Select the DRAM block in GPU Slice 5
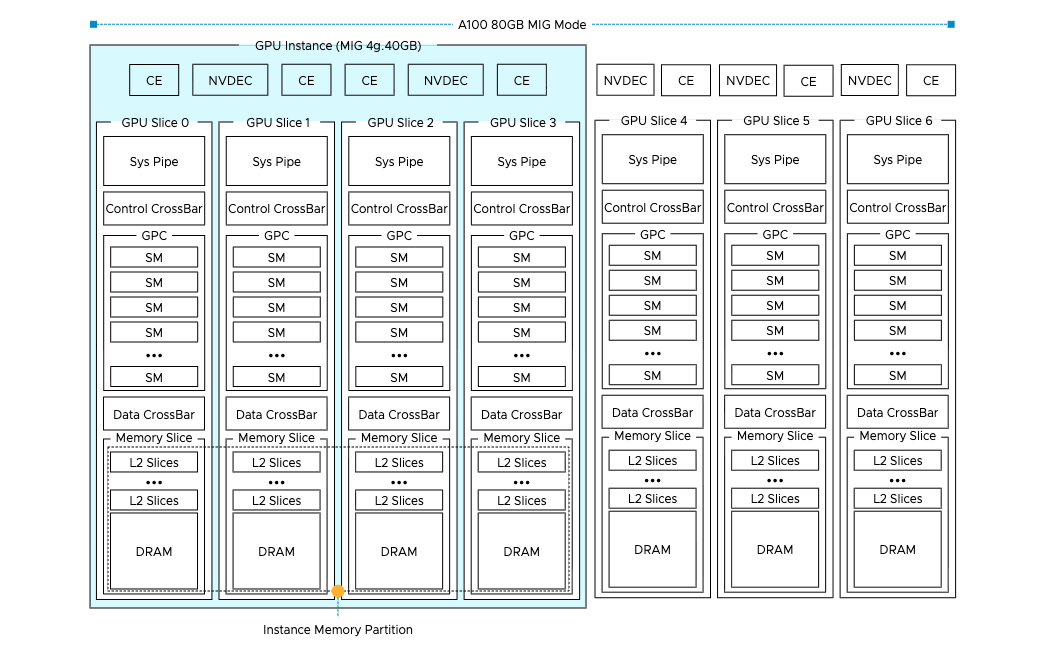Viewport: 1049px width, 658px height. pyautogui.click(x=775, y=549)
